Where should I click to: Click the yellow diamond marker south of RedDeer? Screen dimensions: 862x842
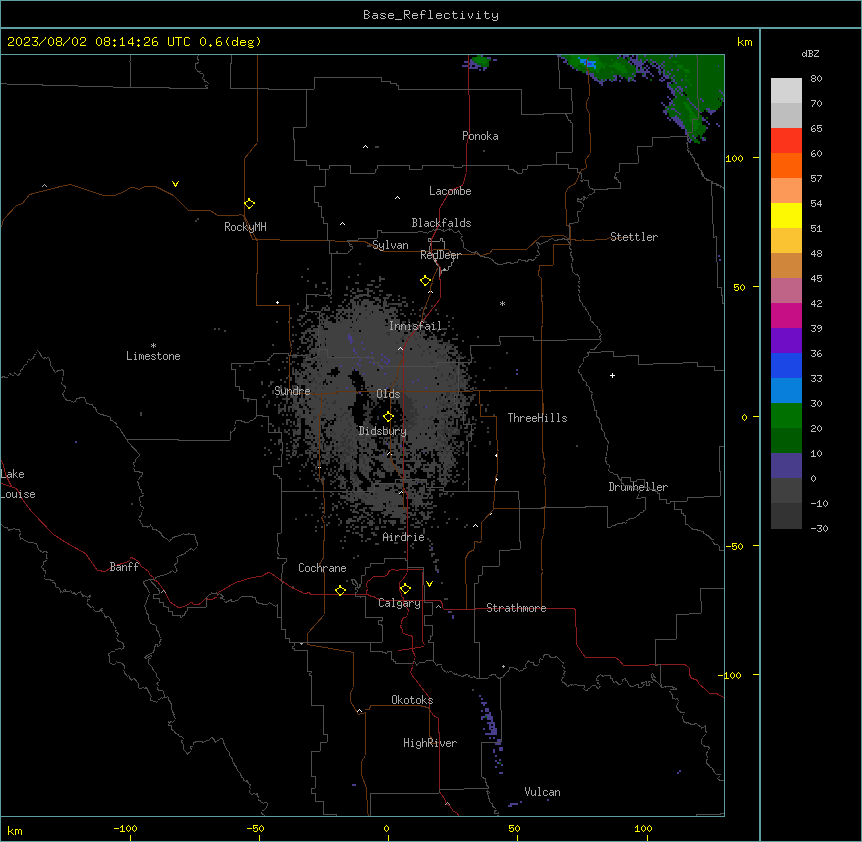tap(425, 281)
